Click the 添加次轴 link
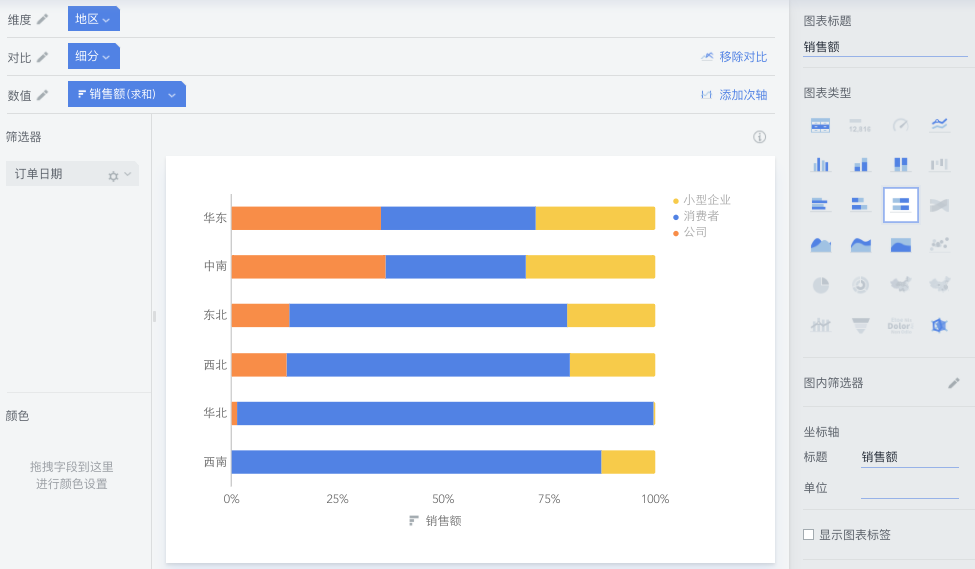Viewport: 975px width, 569px height. 734,95
